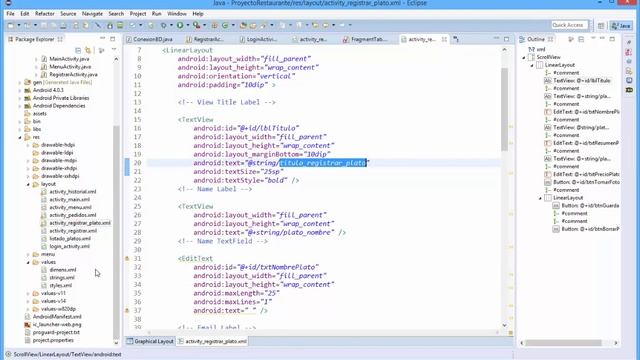
Task: Click the New Java Package toolbar icon
Action: [x=214, y=25]
